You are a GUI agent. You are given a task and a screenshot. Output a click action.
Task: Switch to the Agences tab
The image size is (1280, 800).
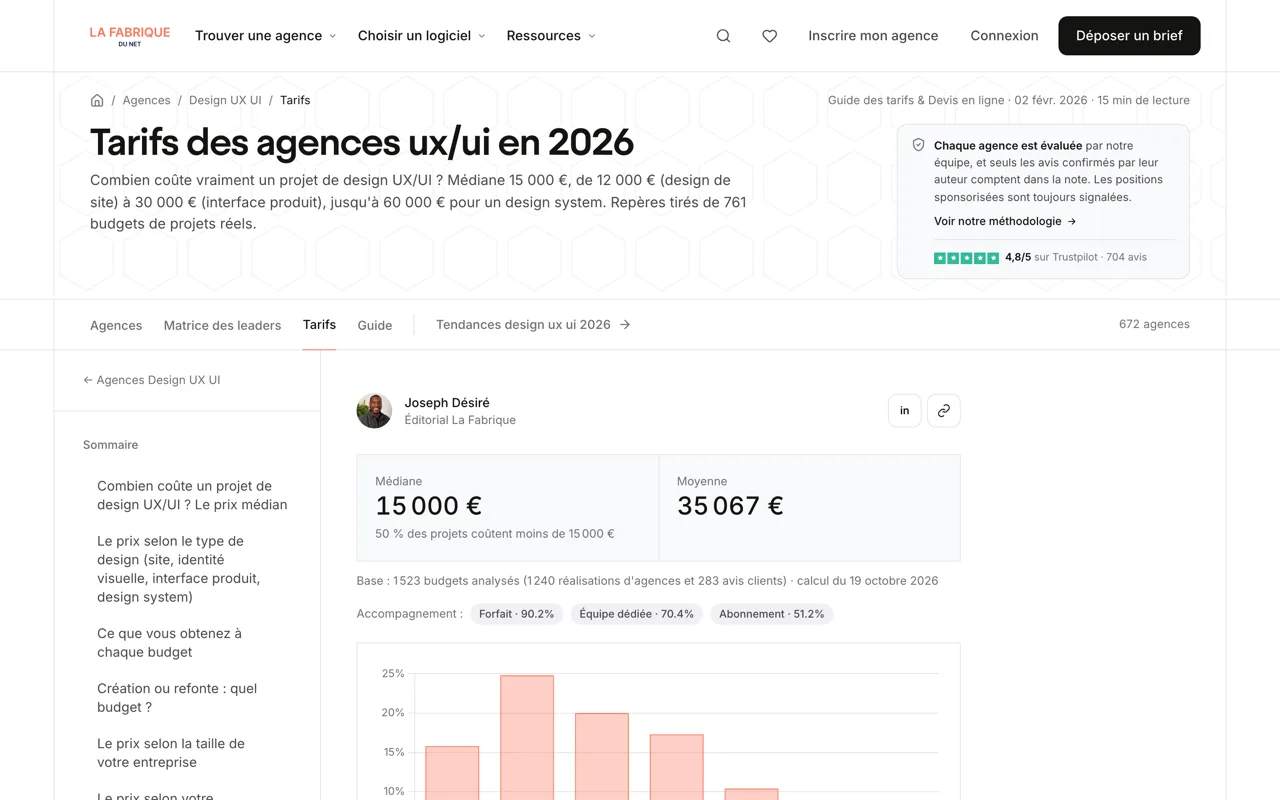coord(116,325)
